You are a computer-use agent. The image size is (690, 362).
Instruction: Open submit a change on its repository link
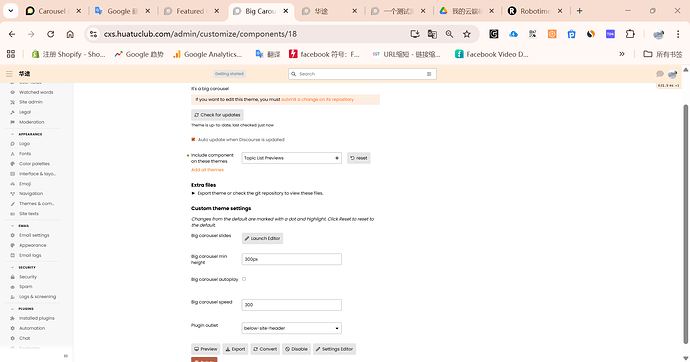tap(317, 99)
